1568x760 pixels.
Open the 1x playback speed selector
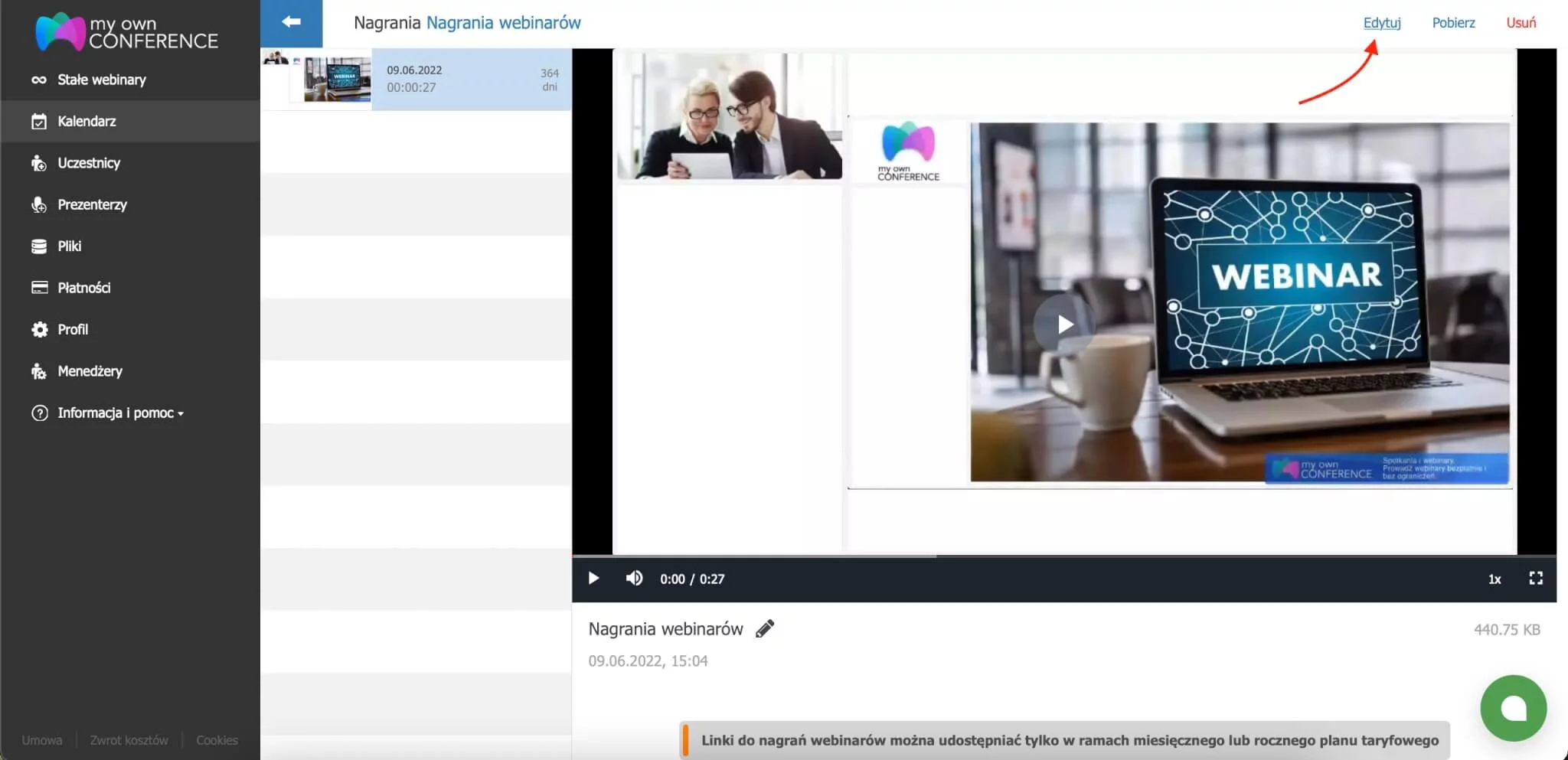1494,579
